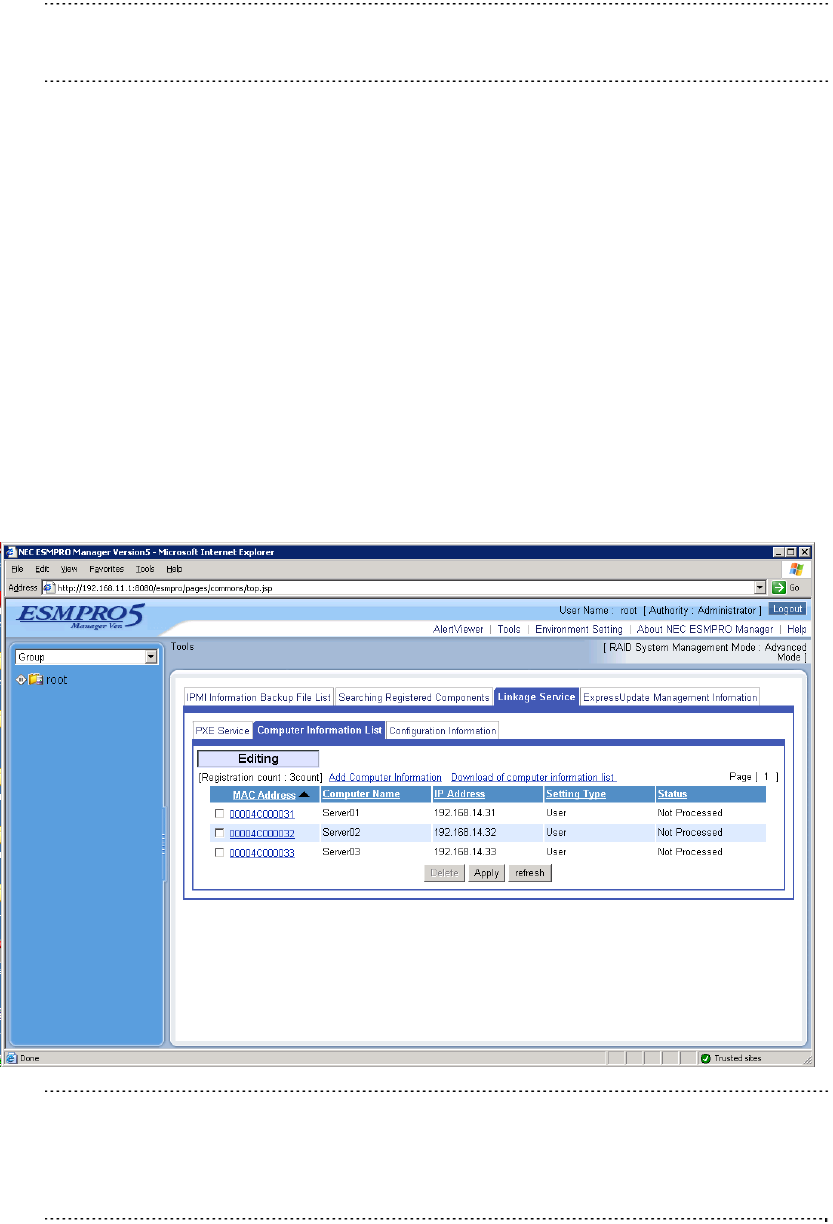Open the Environment Setting link
This screenshot has width=833, height=1224.
click(578, 629)
